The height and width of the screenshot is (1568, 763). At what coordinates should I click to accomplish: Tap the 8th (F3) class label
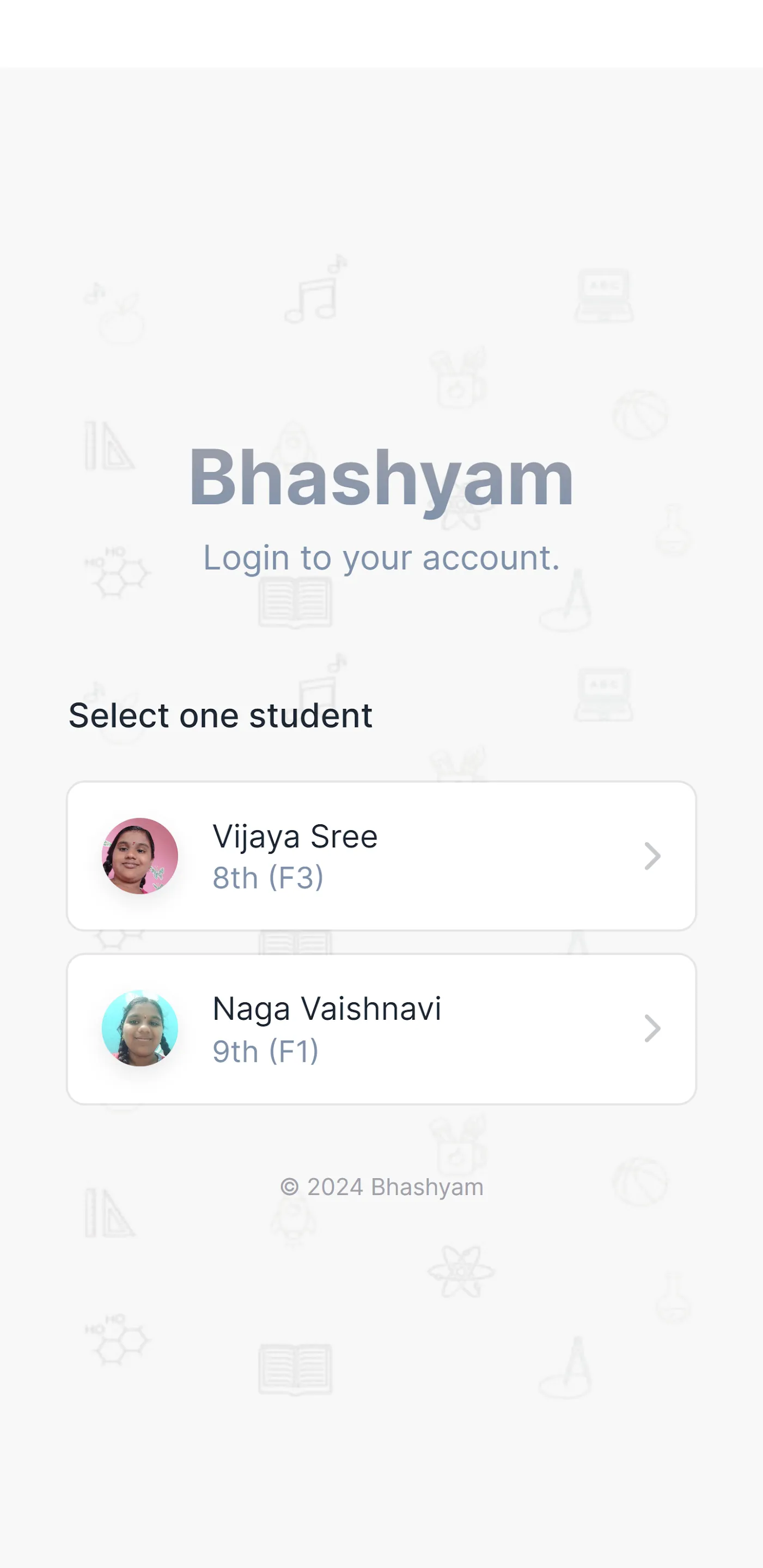coord(267,878)
